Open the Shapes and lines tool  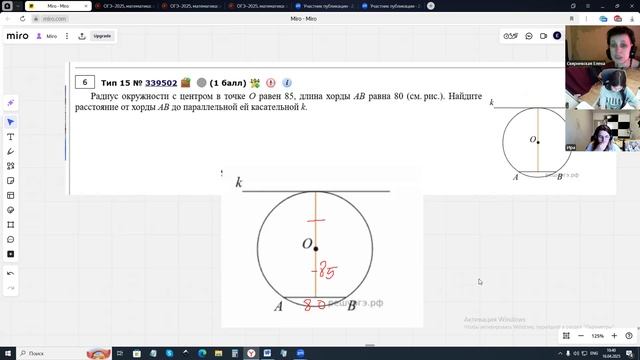(11, 166)
